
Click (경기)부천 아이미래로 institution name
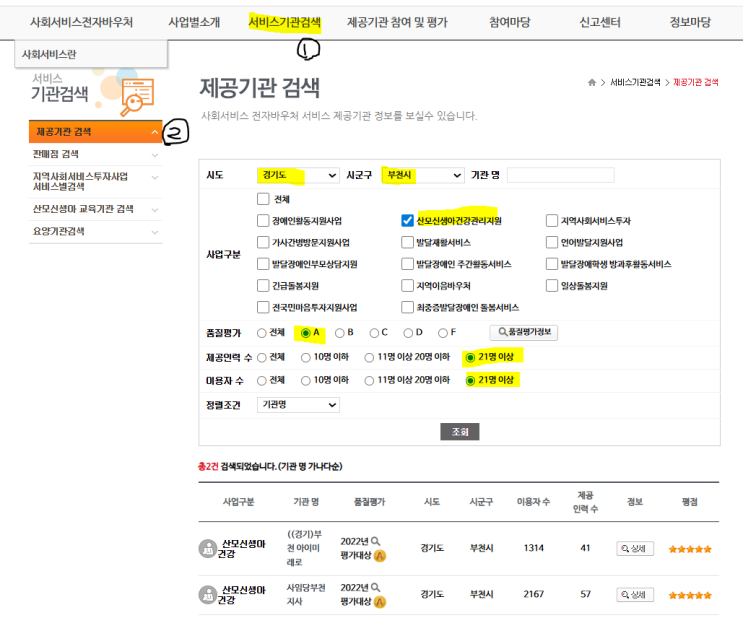304,548
